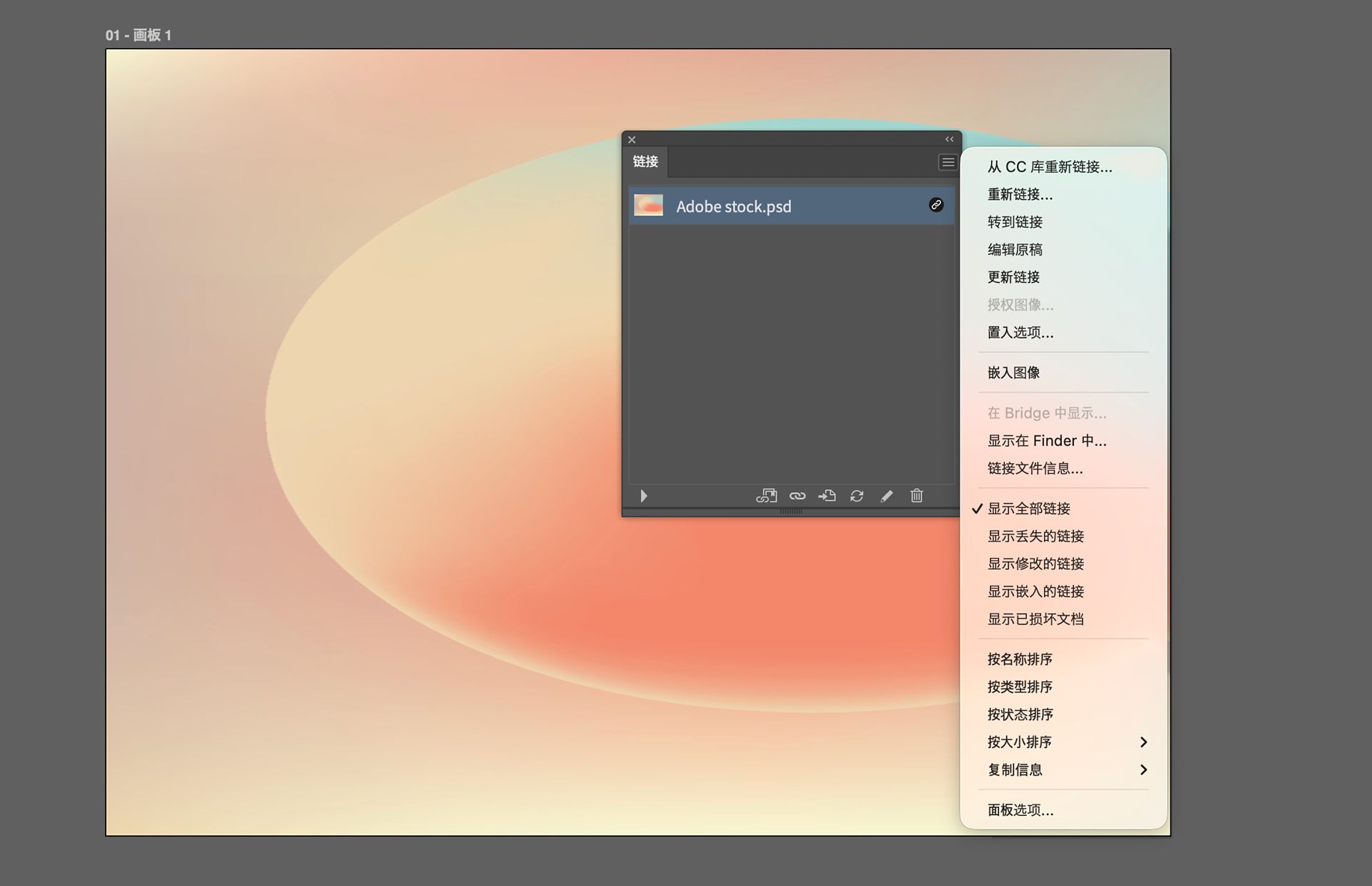This screenshot has width=1372, height=886.
Task: Choose 编辑原稿 from the menu
Action: 1063,249
